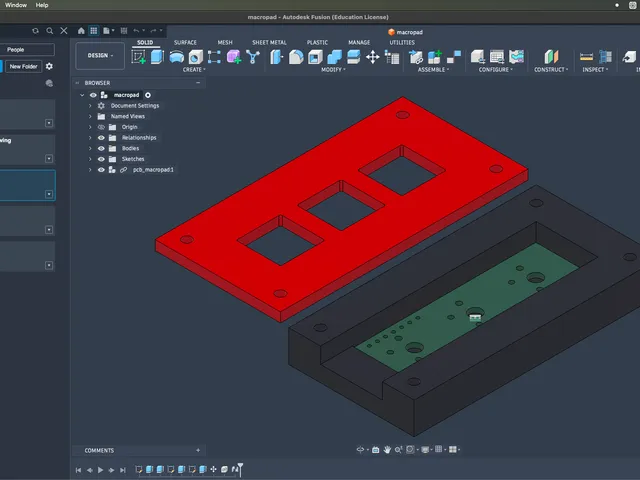Switch to the SHEET METAL tab
640x480 pixels.
click(269, 42)
